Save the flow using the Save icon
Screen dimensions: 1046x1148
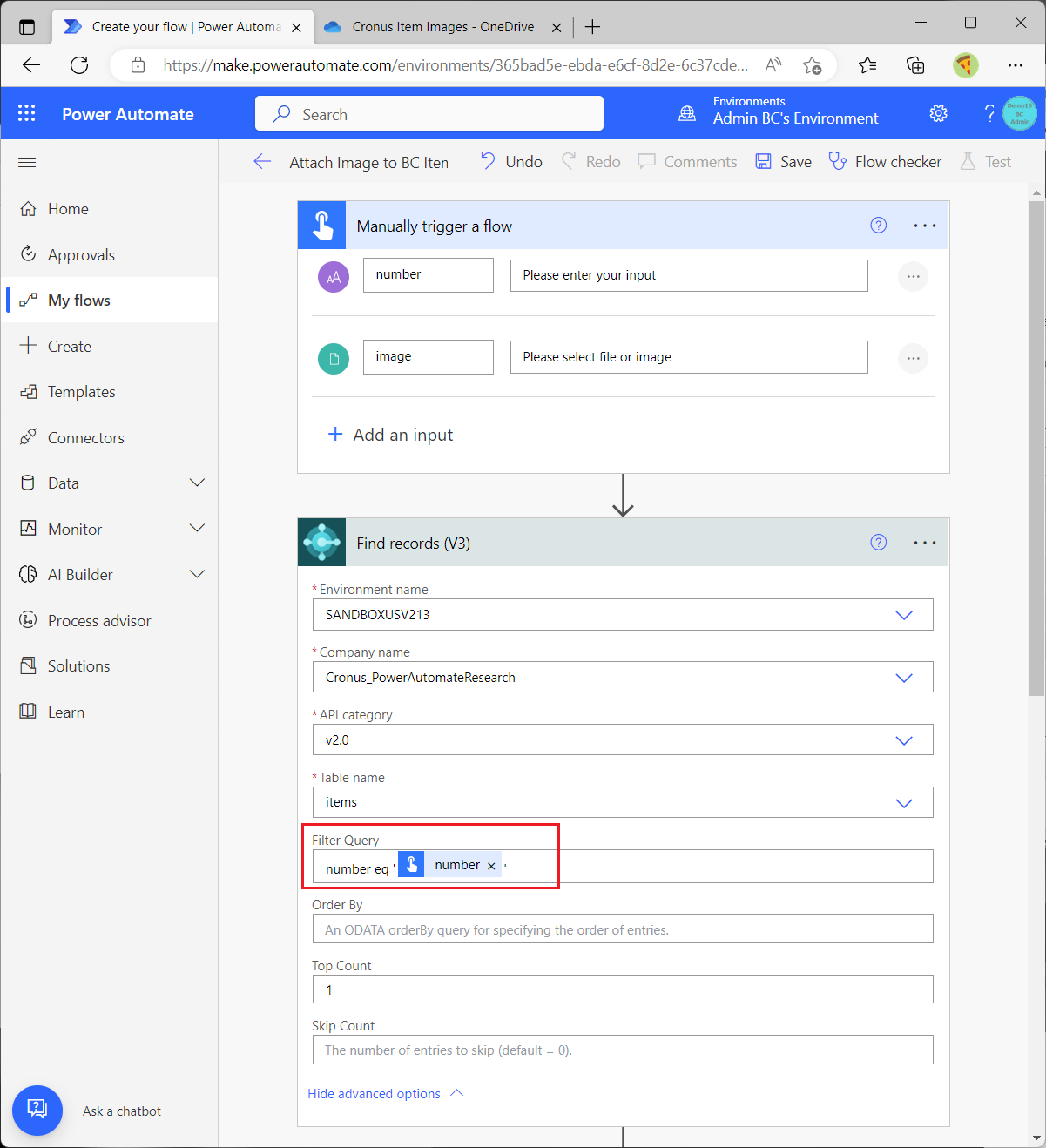[763, 161]
